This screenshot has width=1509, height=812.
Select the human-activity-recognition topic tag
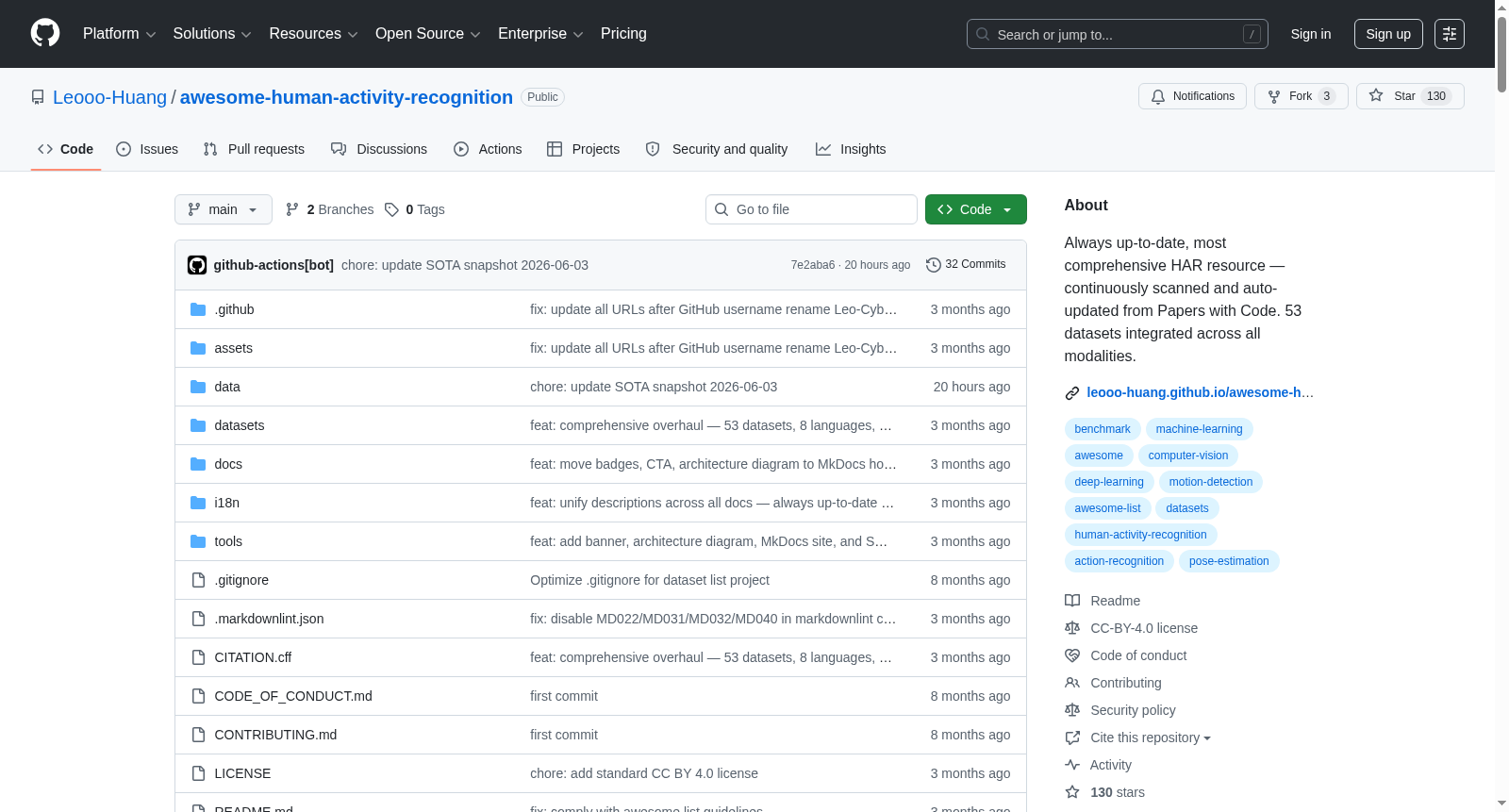(x=1140, y=535)
